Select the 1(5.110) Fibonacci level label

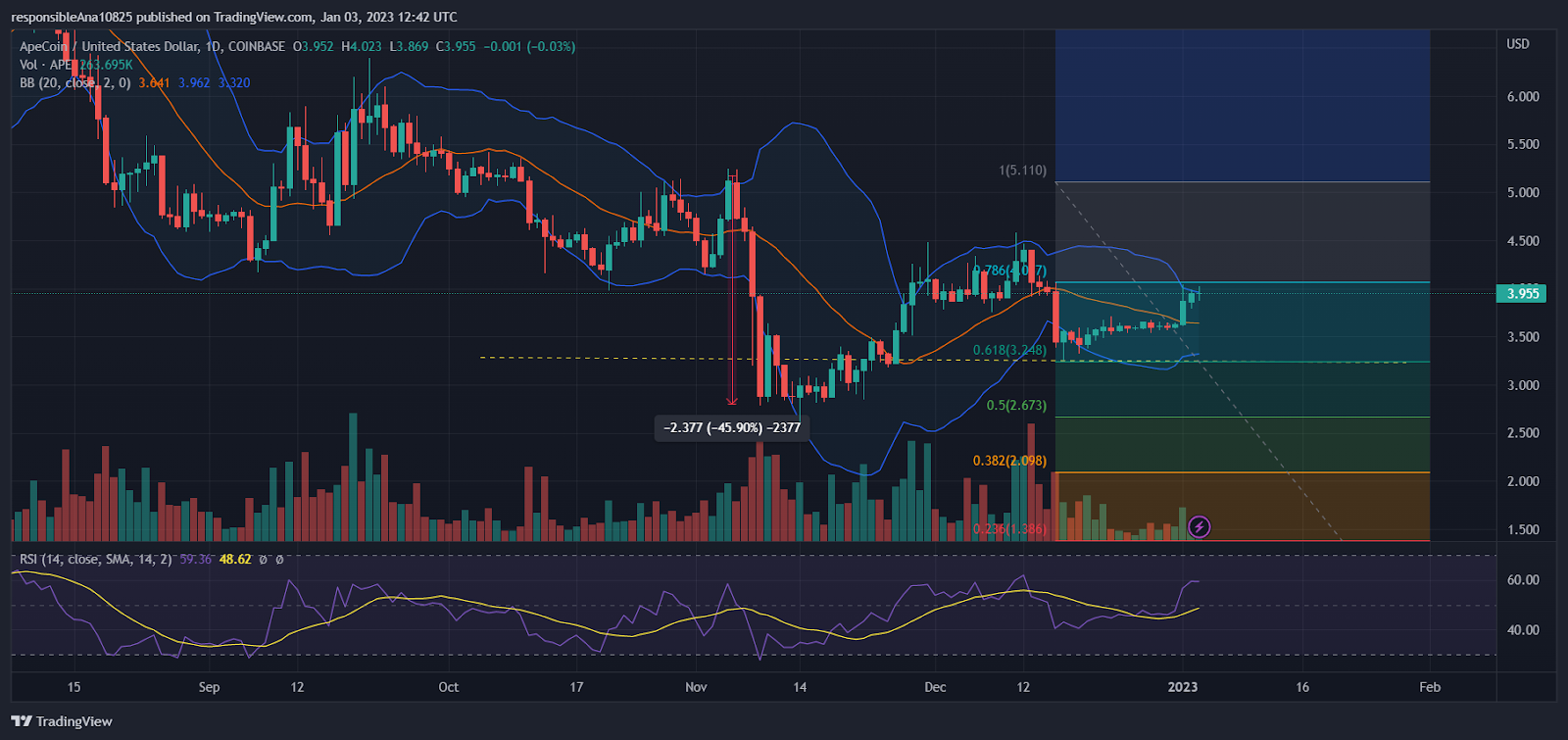click(x=1022, y=171)
